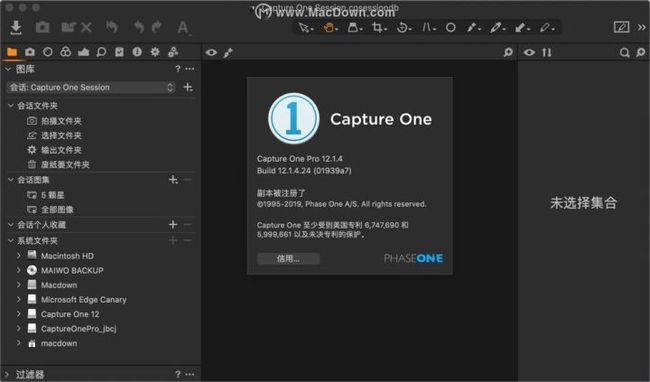The height and width of the screenshot is (382, 650).
Task: Expand the MAIWO BACKUP drive
Action: [19, 271]
